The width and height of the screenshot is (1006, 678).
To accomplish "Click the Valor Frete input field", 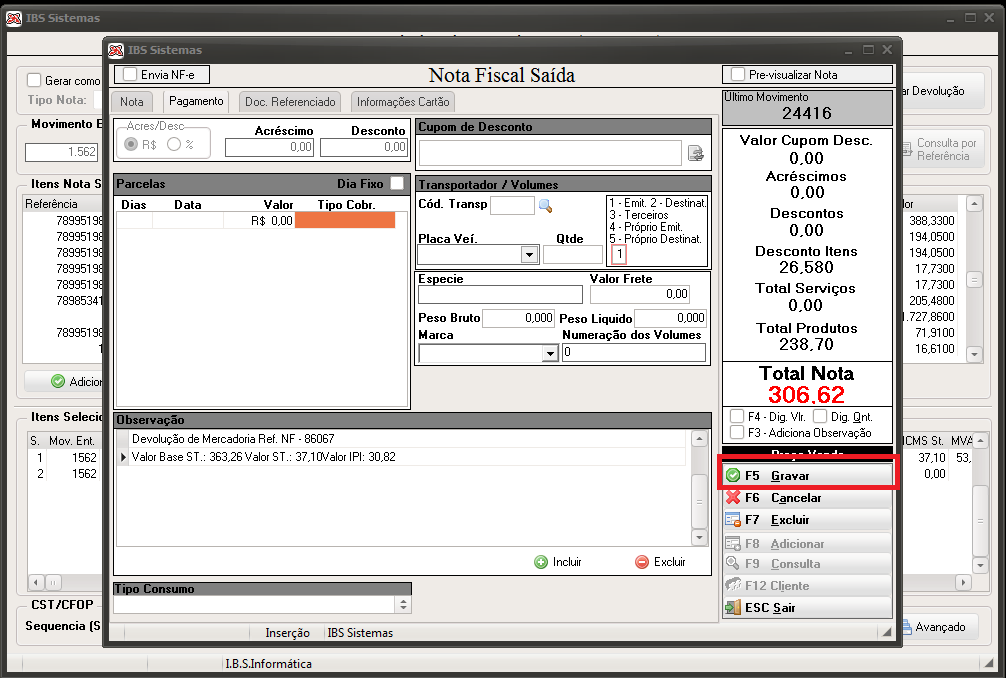I will click(x=640, y=294).
